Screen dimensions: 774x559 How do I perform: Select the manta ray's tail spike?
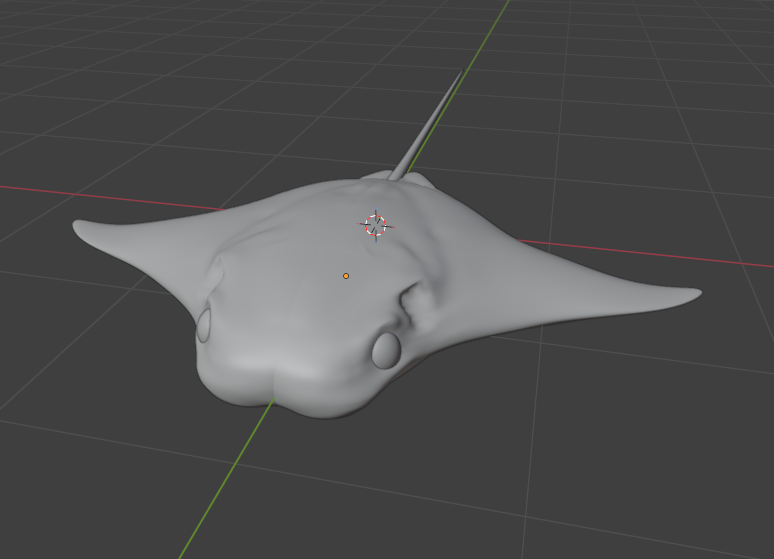coord(425,125)
